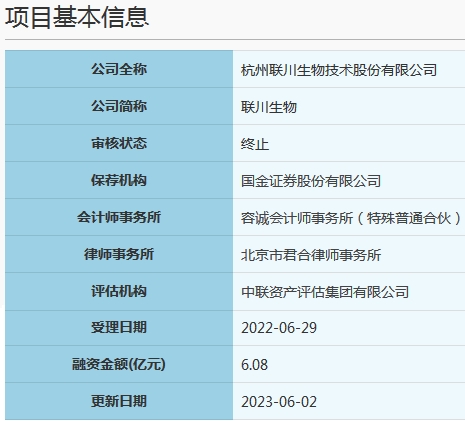The width and height of the screenshot is (465, 421).
Task: Select the 受理日期 label cell
Action: coord(119,328)
